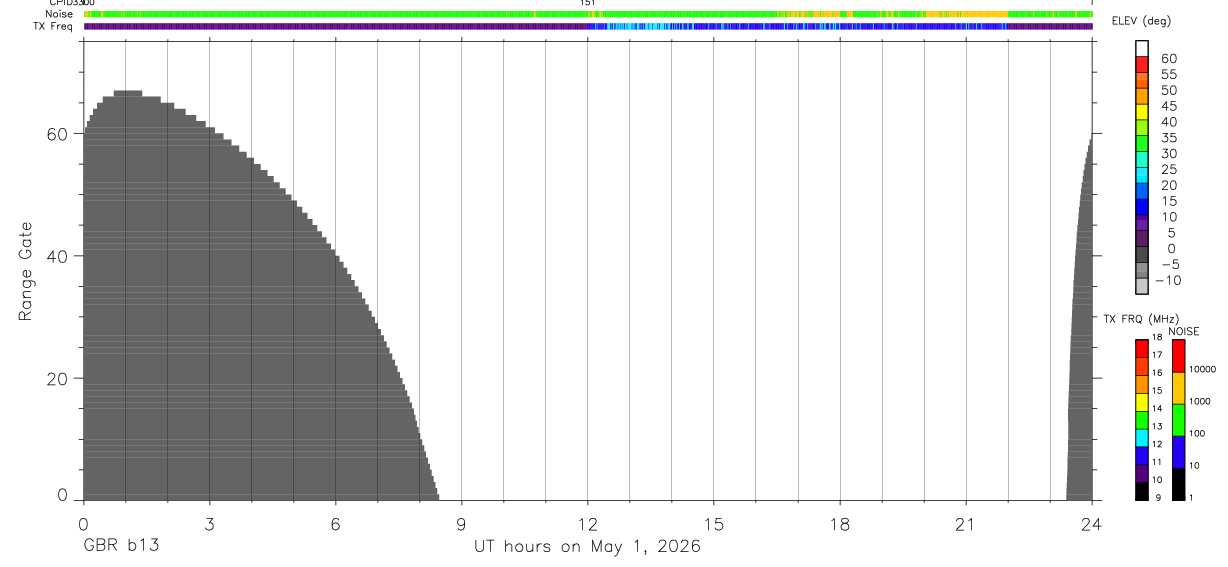Click the x-axis tick label '6'

tap(335, 524)
